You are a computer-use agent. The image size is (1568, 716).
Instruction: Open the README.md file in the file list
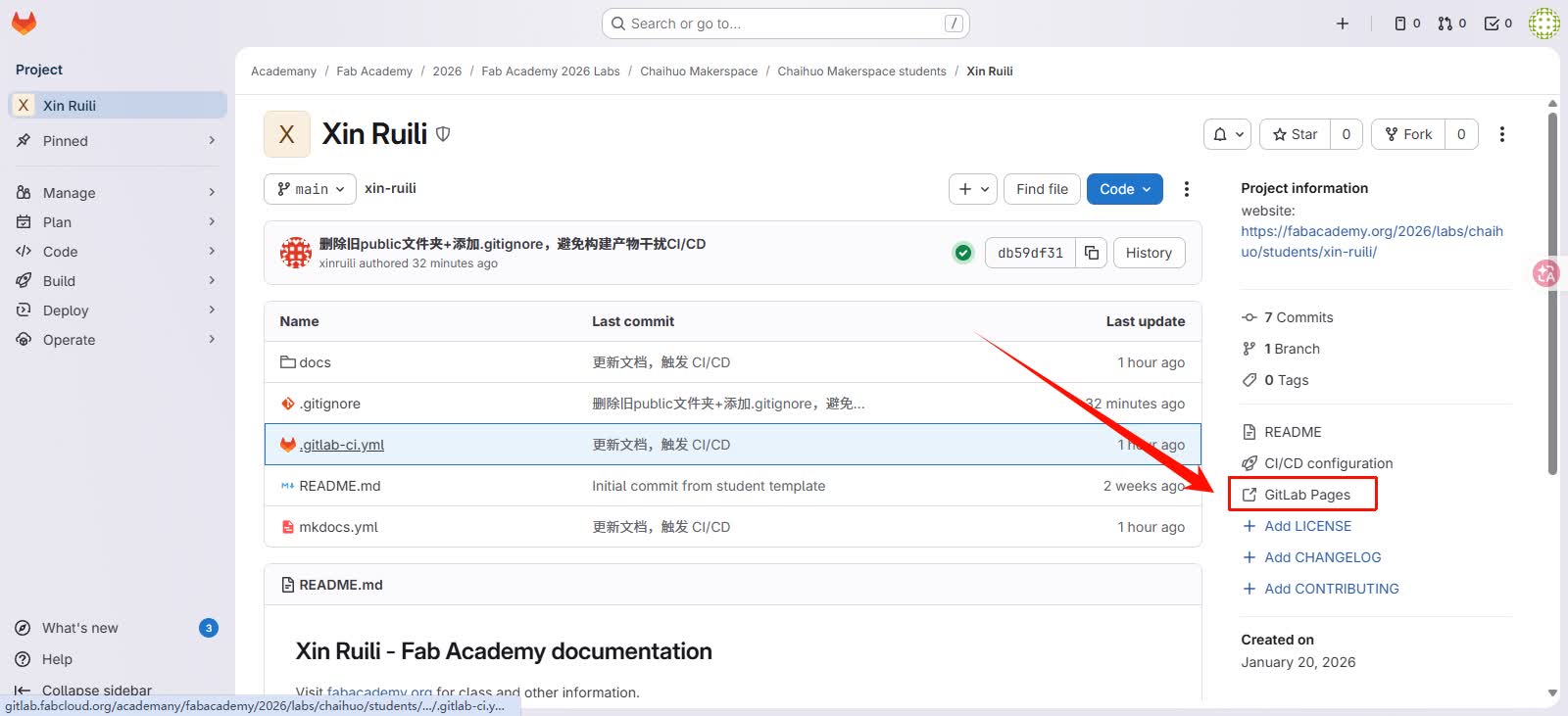point(339,486)
